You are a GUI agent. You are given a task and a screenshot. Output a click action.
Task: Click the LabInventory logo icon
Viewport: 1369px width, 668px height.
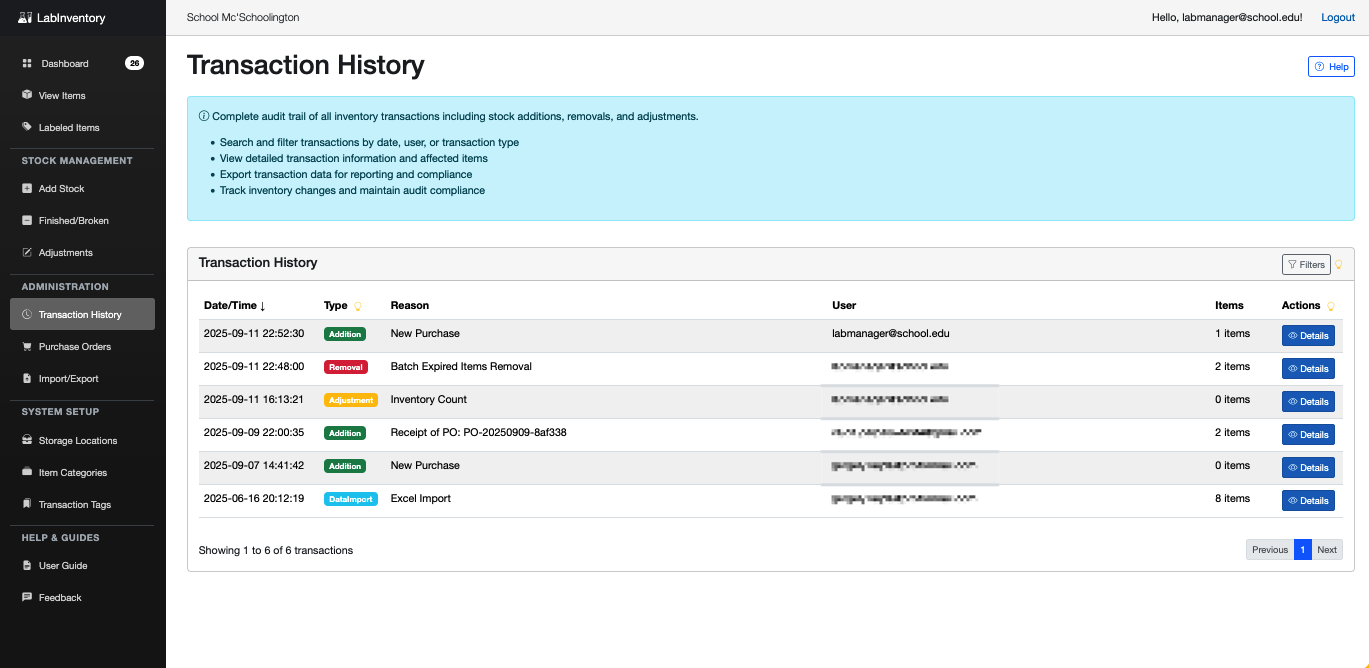click(x=26, y=18)
